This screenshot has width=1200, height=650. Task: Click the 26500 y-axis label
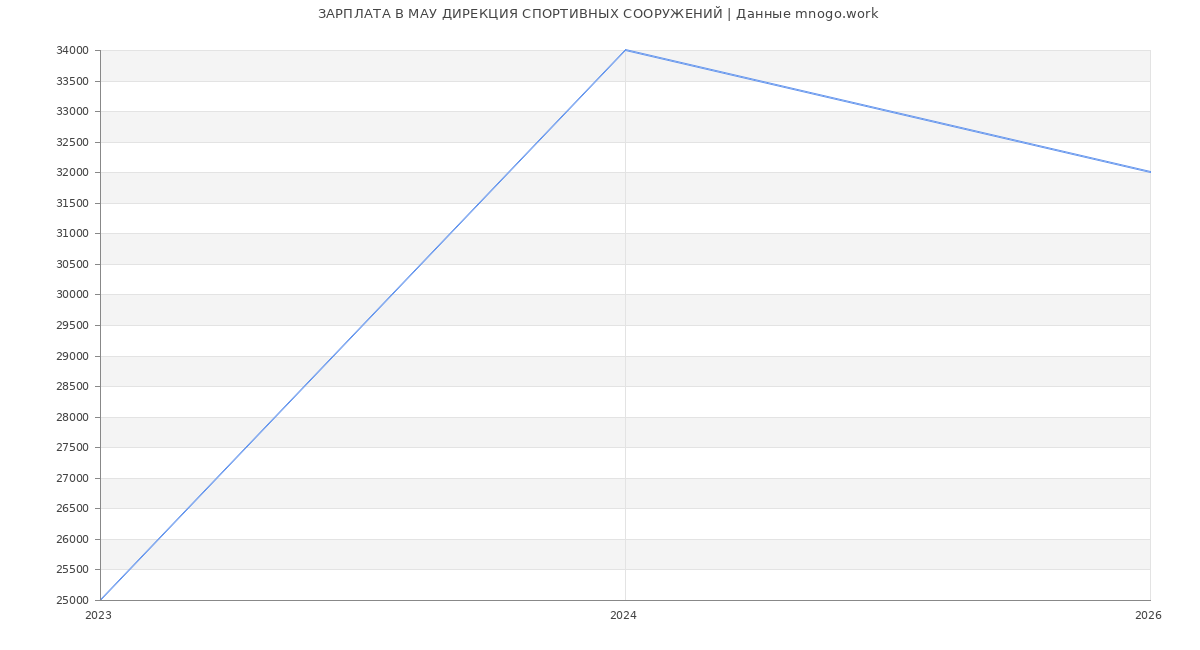72,508
